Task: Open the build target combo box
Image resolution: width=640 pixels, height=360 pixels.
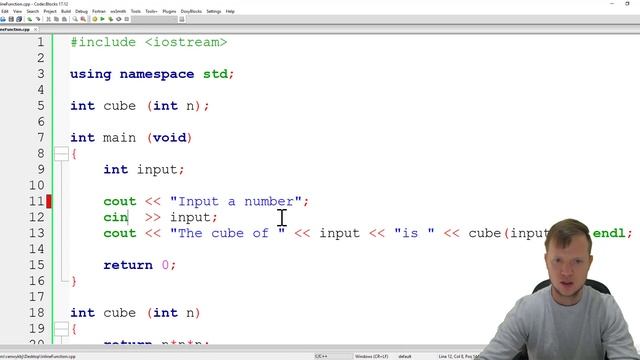Action: (154, 19)
